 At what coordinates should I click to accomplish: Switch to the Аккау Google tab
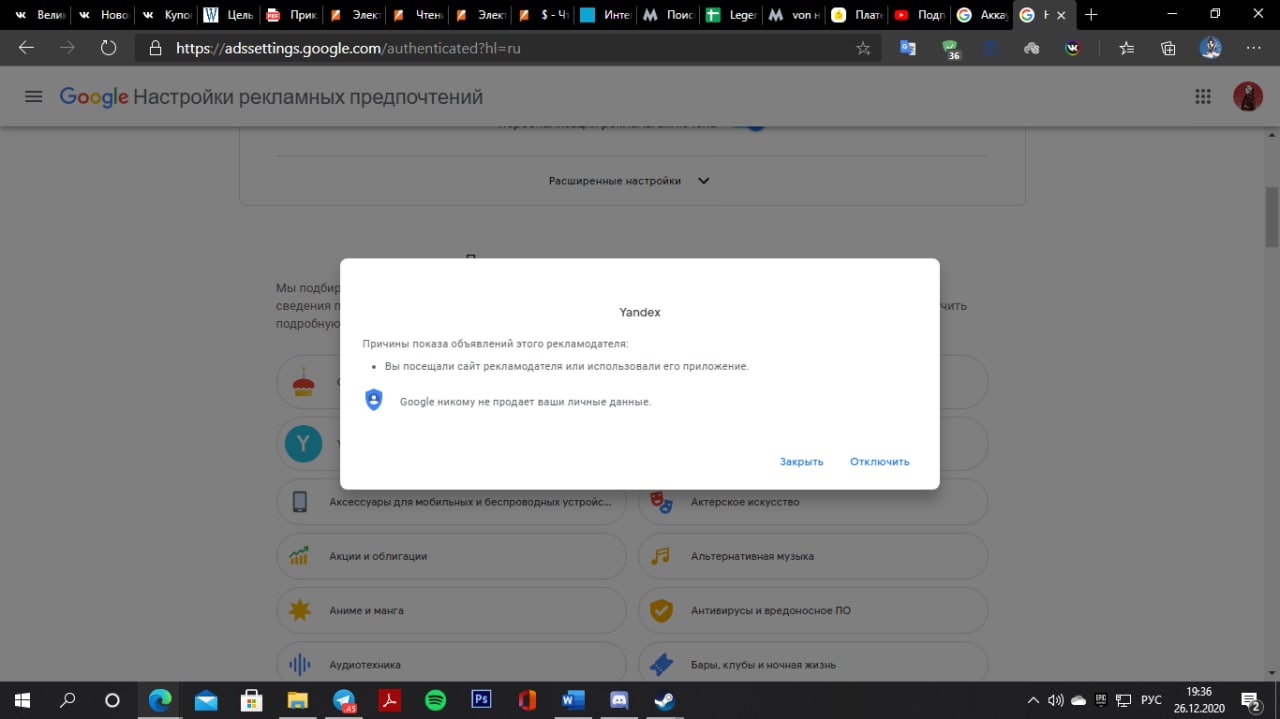984,15
